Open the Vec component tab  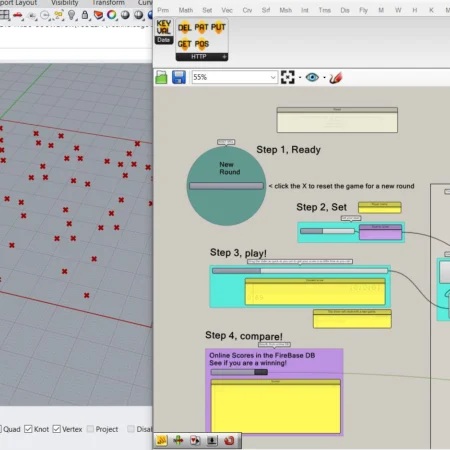point(227,10)
